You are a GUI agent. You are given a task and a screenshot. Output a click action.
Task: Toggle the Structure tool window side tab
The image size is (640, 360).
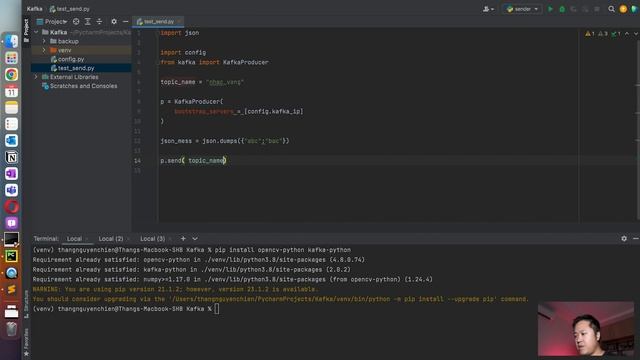tap(26, 304)
